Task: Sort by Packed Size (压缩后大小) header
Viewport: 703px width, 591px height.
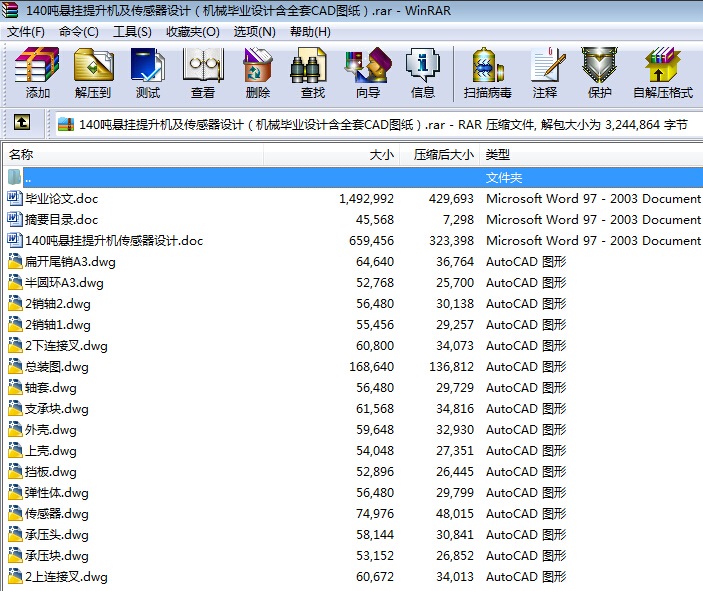Action: click(439, 155)
